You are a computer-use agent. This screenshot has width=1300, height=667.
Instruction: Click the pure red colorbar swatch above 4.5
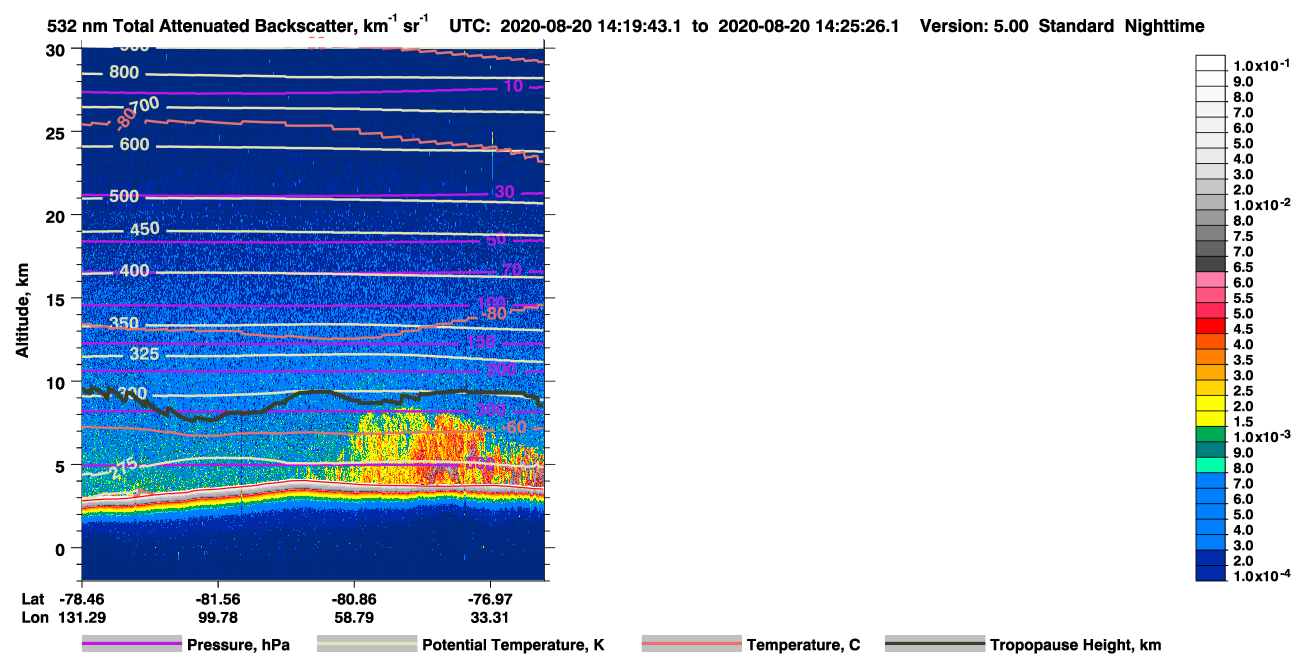coord(1211,326)
